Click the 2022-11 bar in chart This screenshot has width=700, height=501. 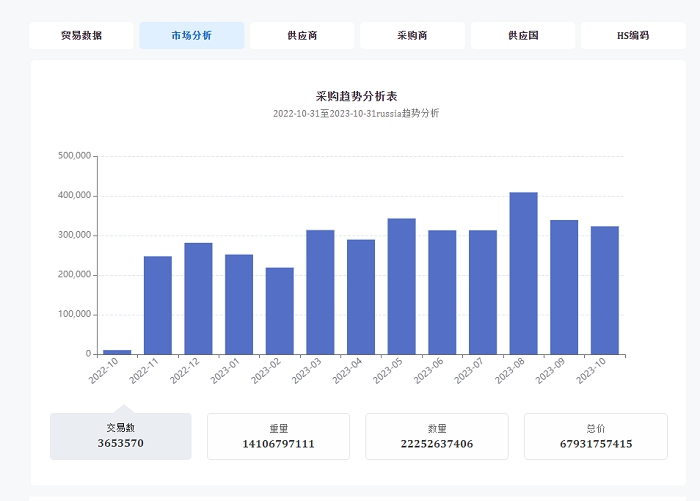[x=158, y=305]
